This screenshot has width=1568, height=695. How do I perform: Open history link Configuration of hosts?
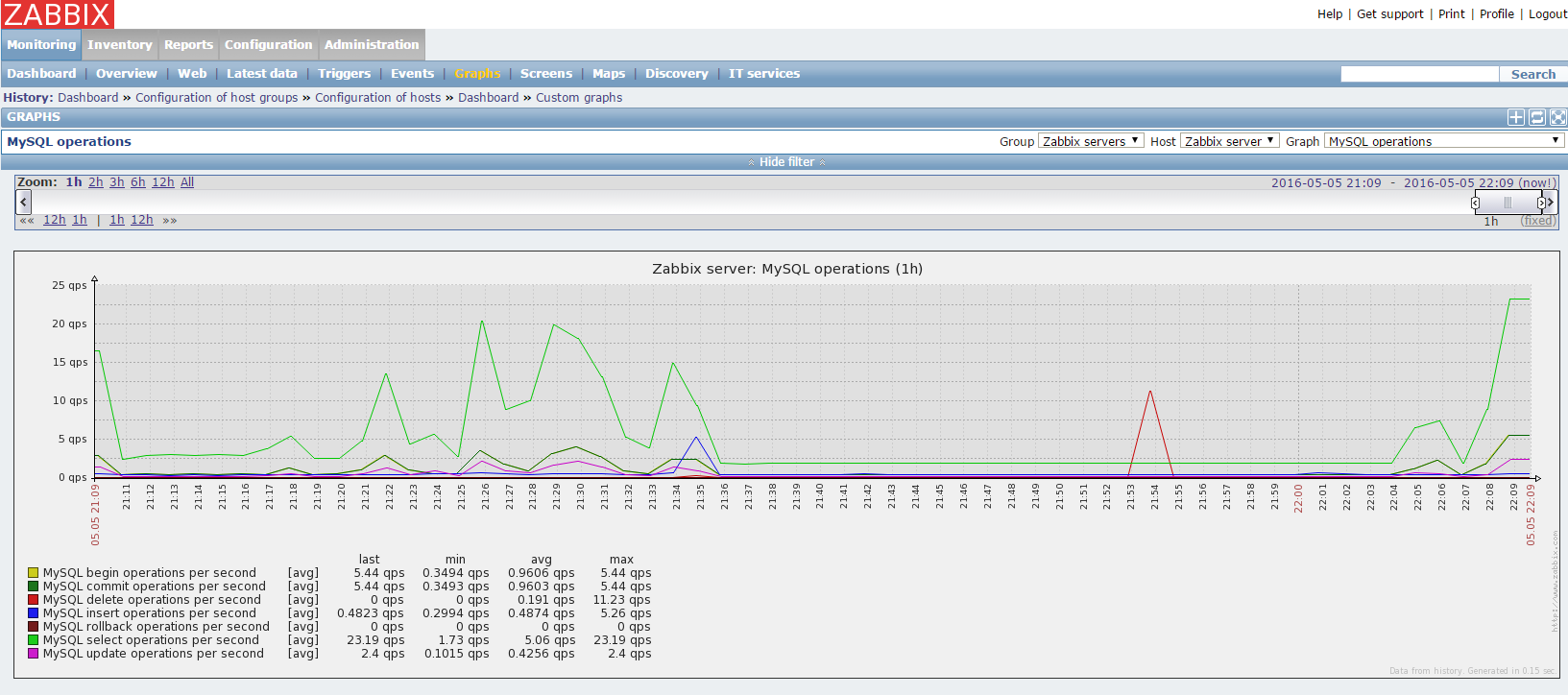(378, 98)
